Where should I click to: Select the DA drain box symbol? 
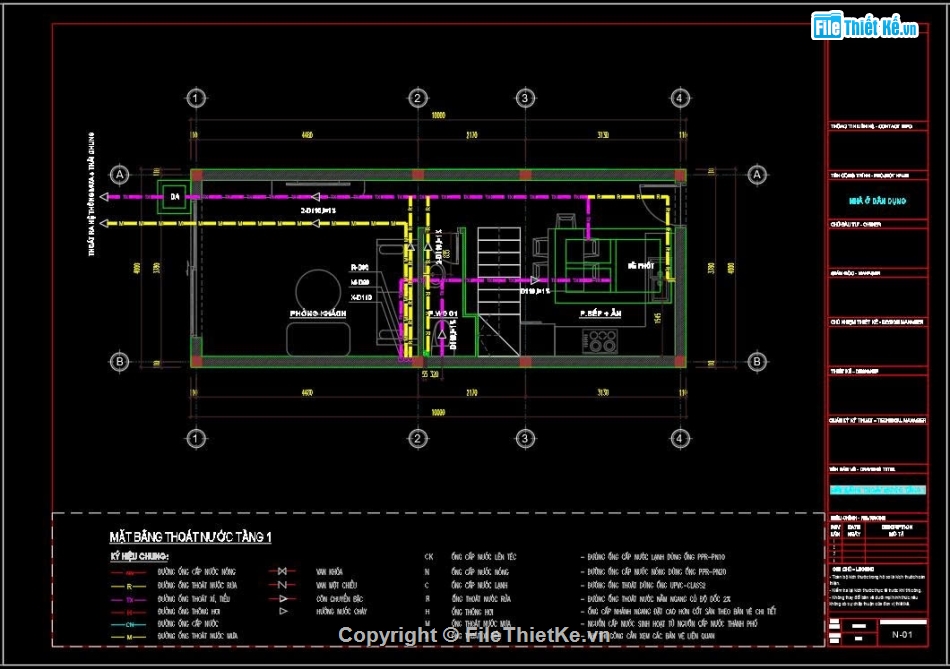173,196
